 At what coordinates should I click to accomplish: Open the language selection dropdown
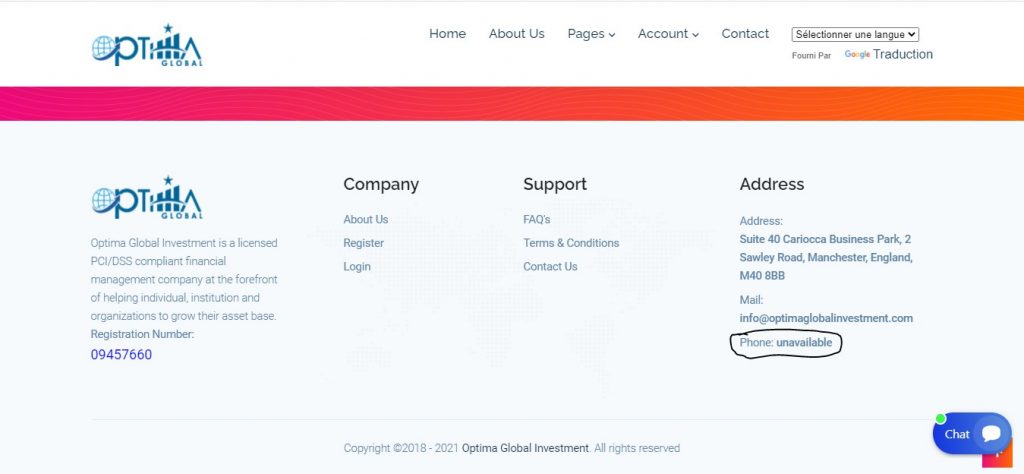click(855, 34)
